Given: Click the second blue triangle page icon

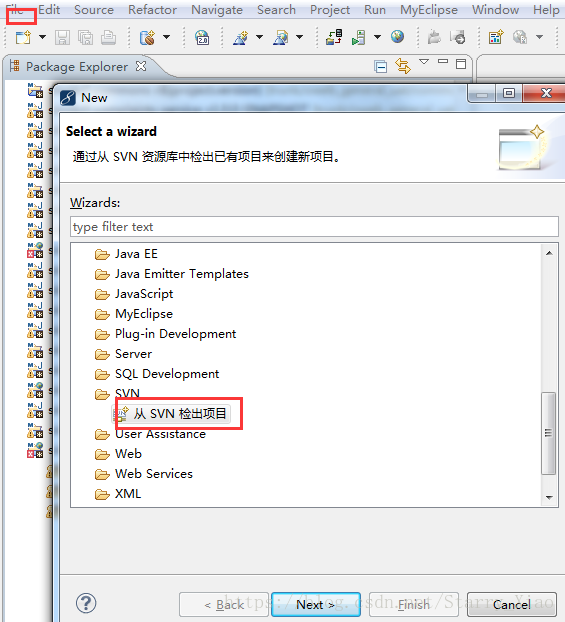Looking at the screenshot, I should (x=281, y=38).
